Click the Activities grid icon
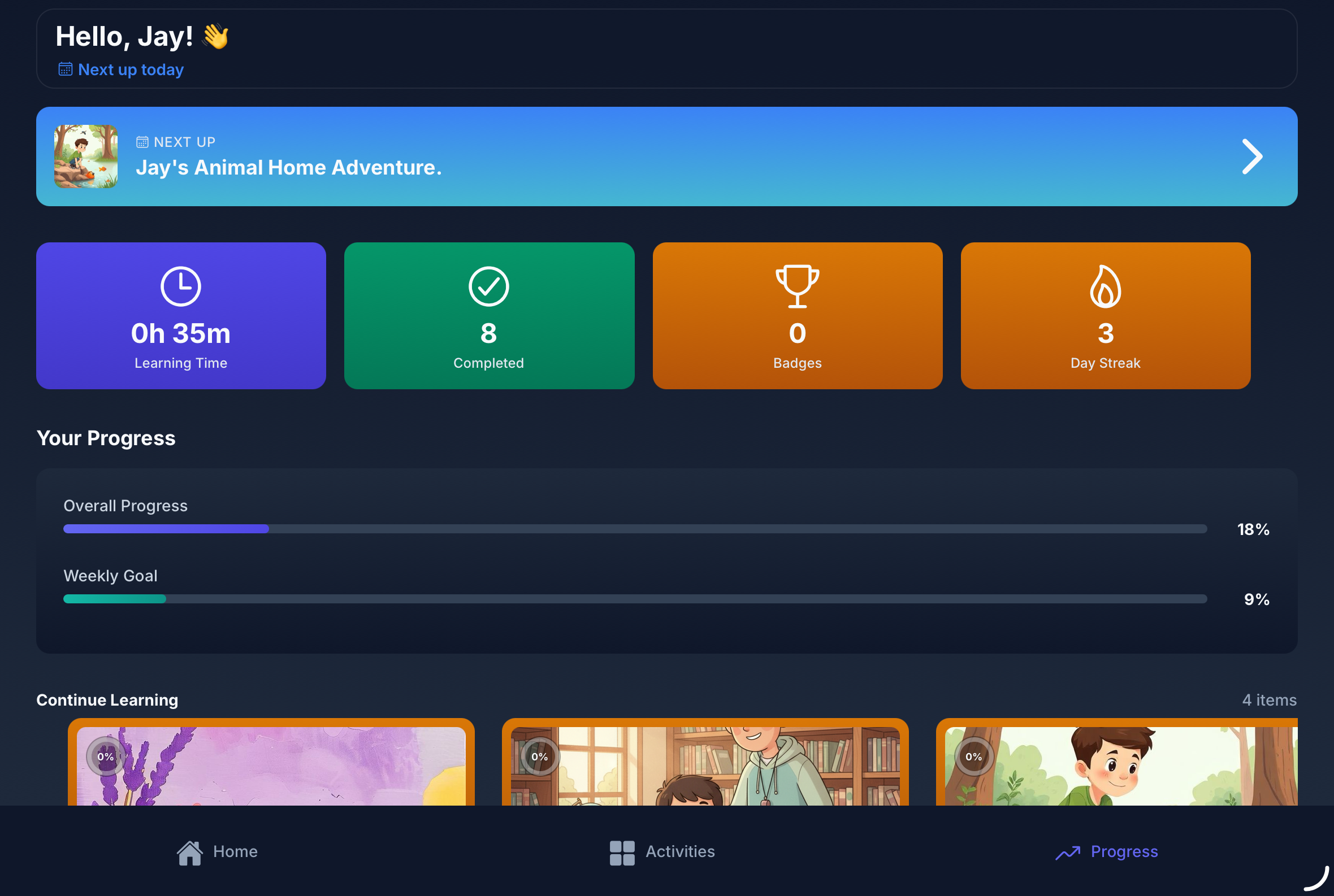1334x896 pixels. 622,852
